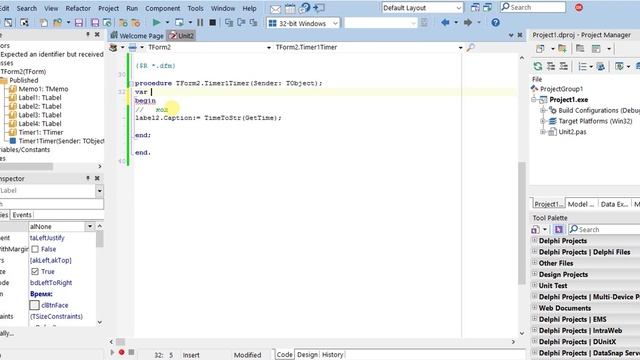The image size is (640, 360).
Task: Select Memo1: TMemo in structure tree
Action: 43,89
